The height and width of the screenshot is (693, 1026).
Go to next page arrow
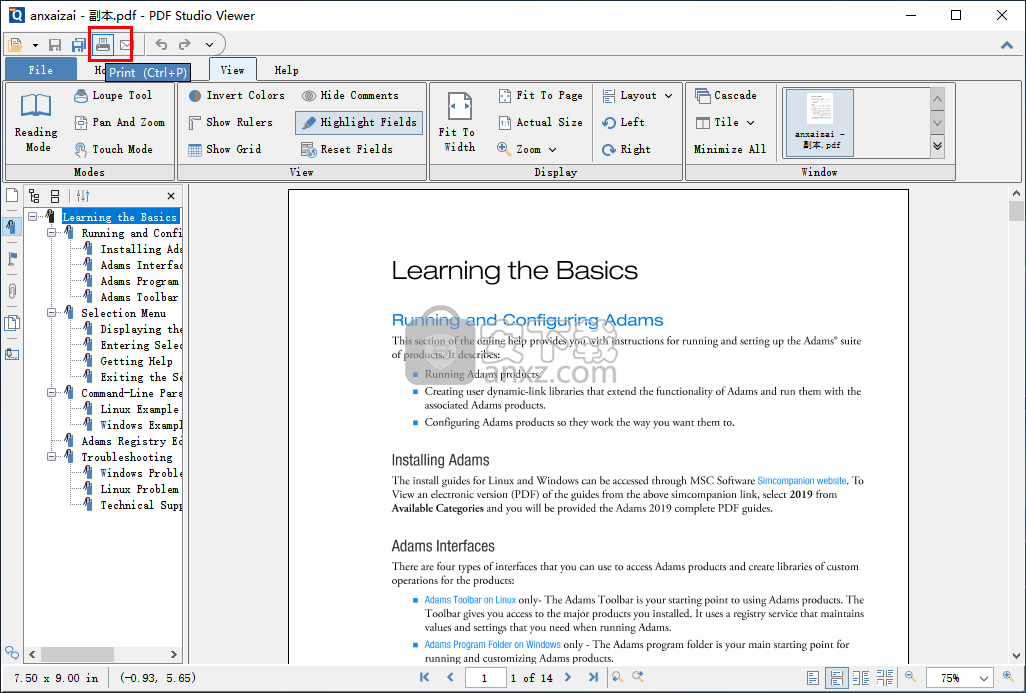[568, 677]
